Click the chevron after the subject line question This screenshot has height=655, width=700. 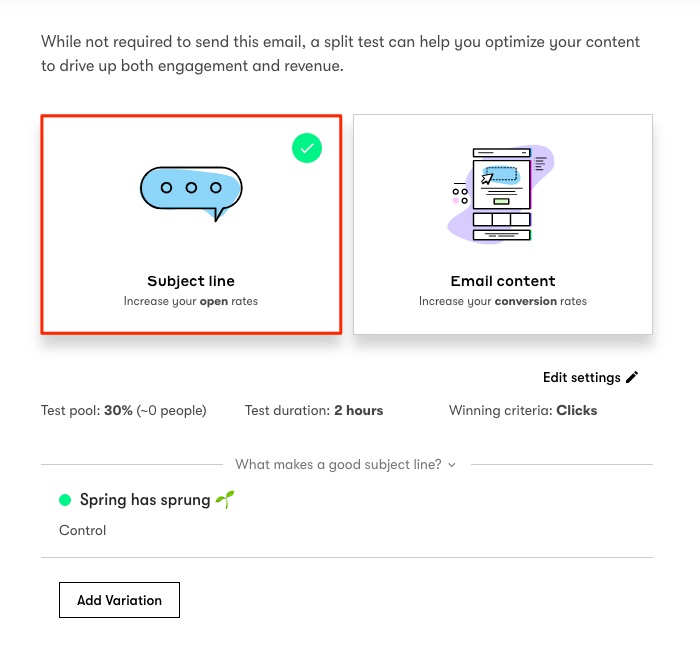click(x=452, y=465)
